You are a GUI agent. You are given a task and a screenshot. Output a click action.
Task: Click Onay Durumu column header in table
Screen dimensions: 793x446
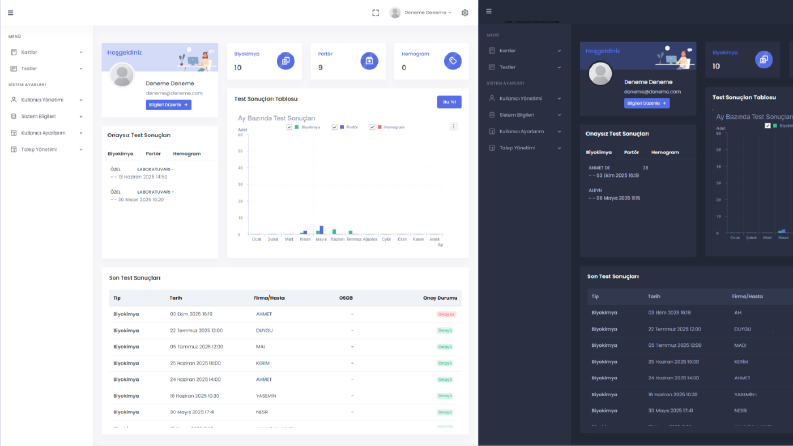tap(440, 298)
